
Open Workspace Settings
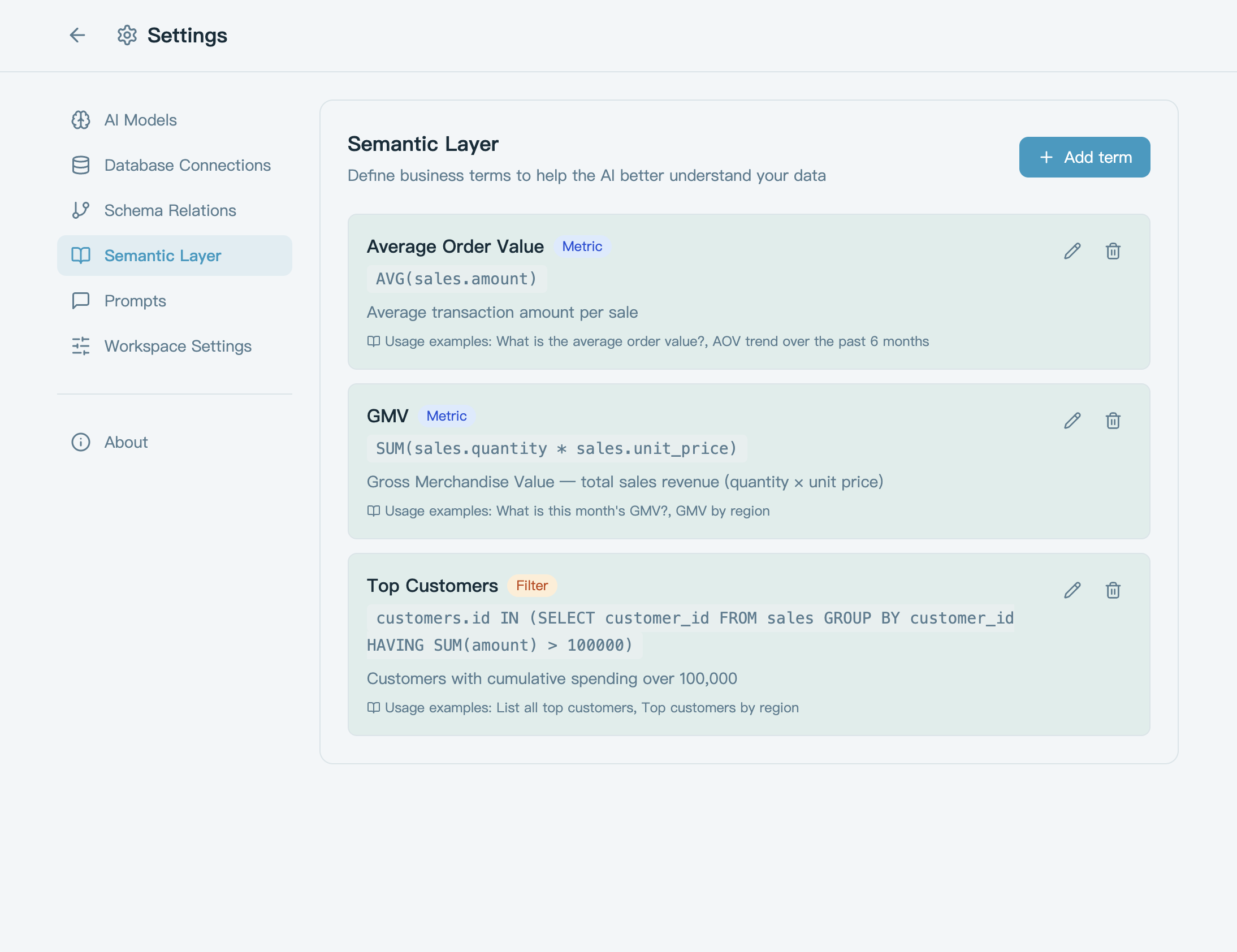coord(175,346)
